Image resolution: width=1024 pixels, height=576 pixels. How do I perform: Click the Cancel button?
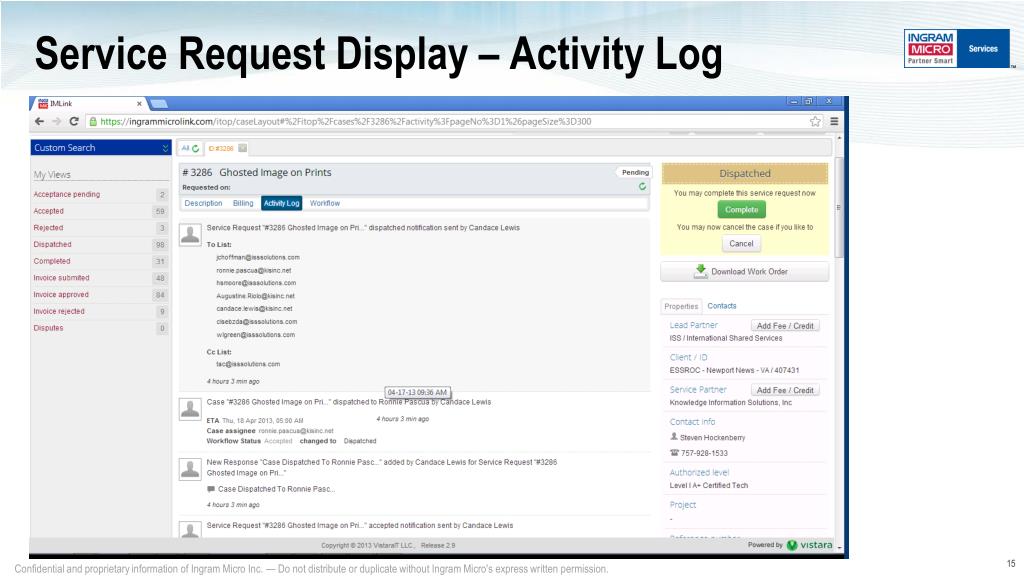[741, 244]
